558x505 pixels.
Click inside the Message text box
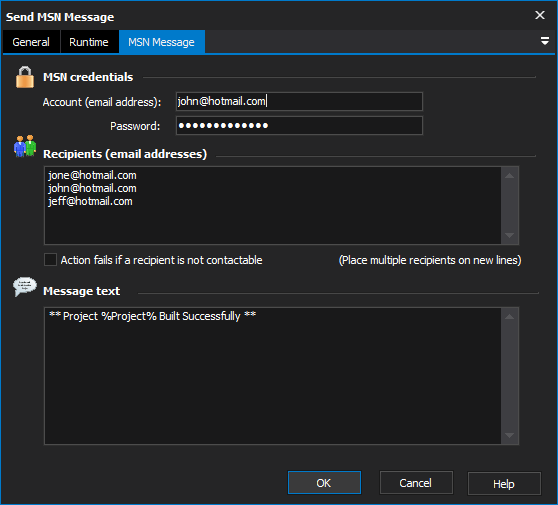pyautogui.click(x=273, y=376)
